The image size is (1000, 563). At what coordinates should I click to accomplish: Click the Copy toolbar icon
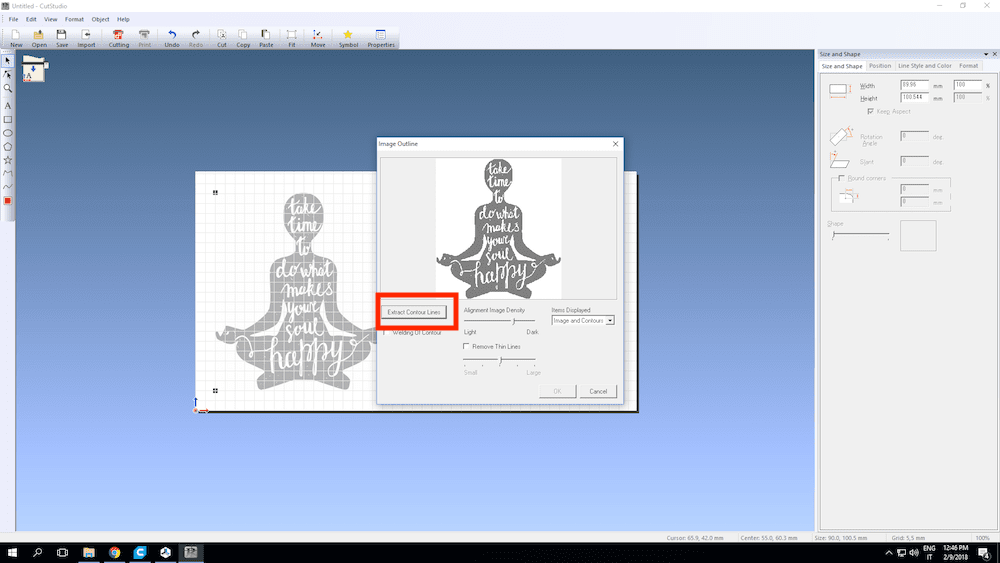pos(243,38)
